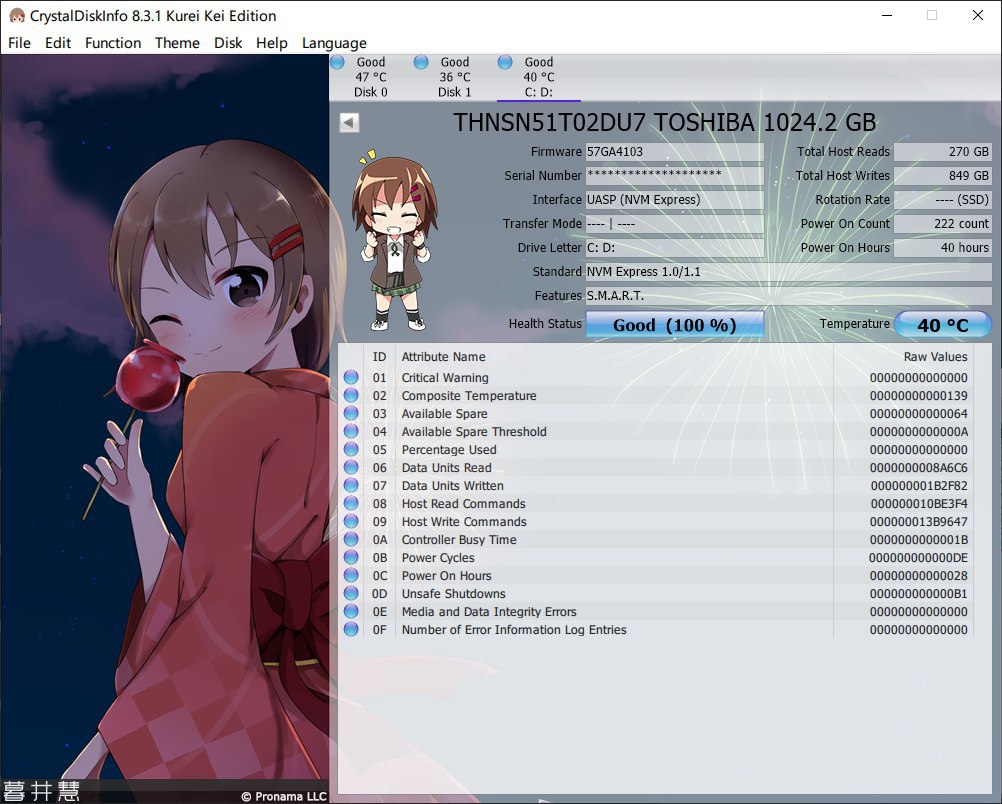The width and height of the screenshot is (1002, 804).
Task: Click status orb for Critical Warning row
Action: 351,377
